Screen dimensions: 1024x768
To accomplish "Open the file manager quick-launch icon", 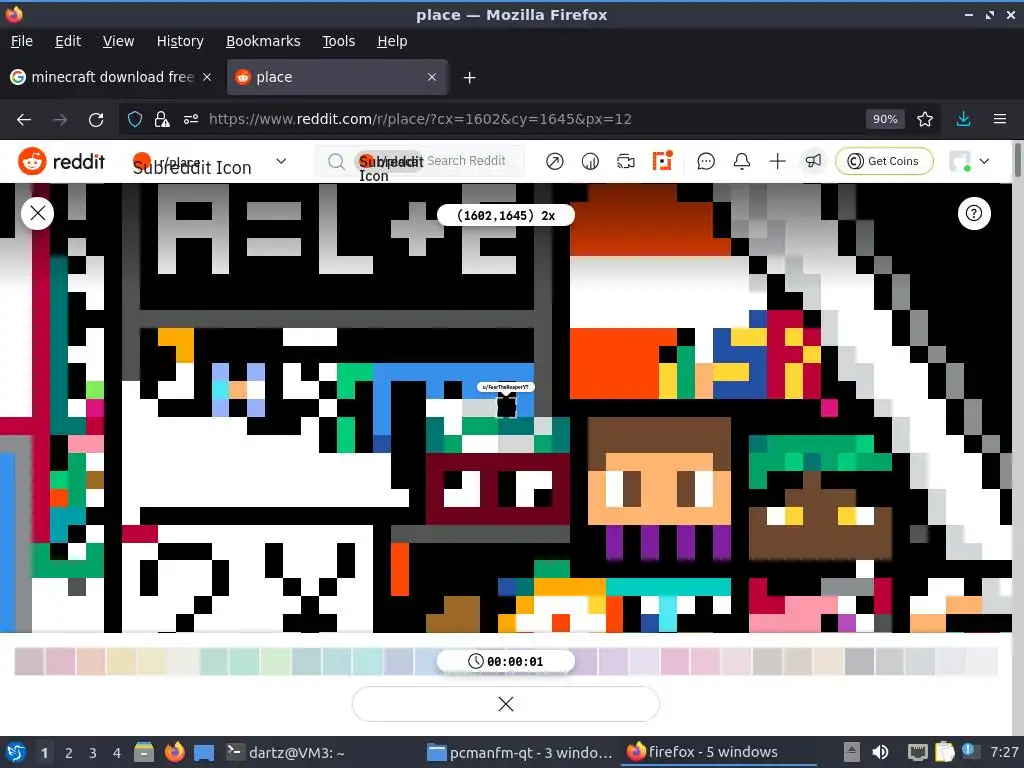I will coord(144,752).
